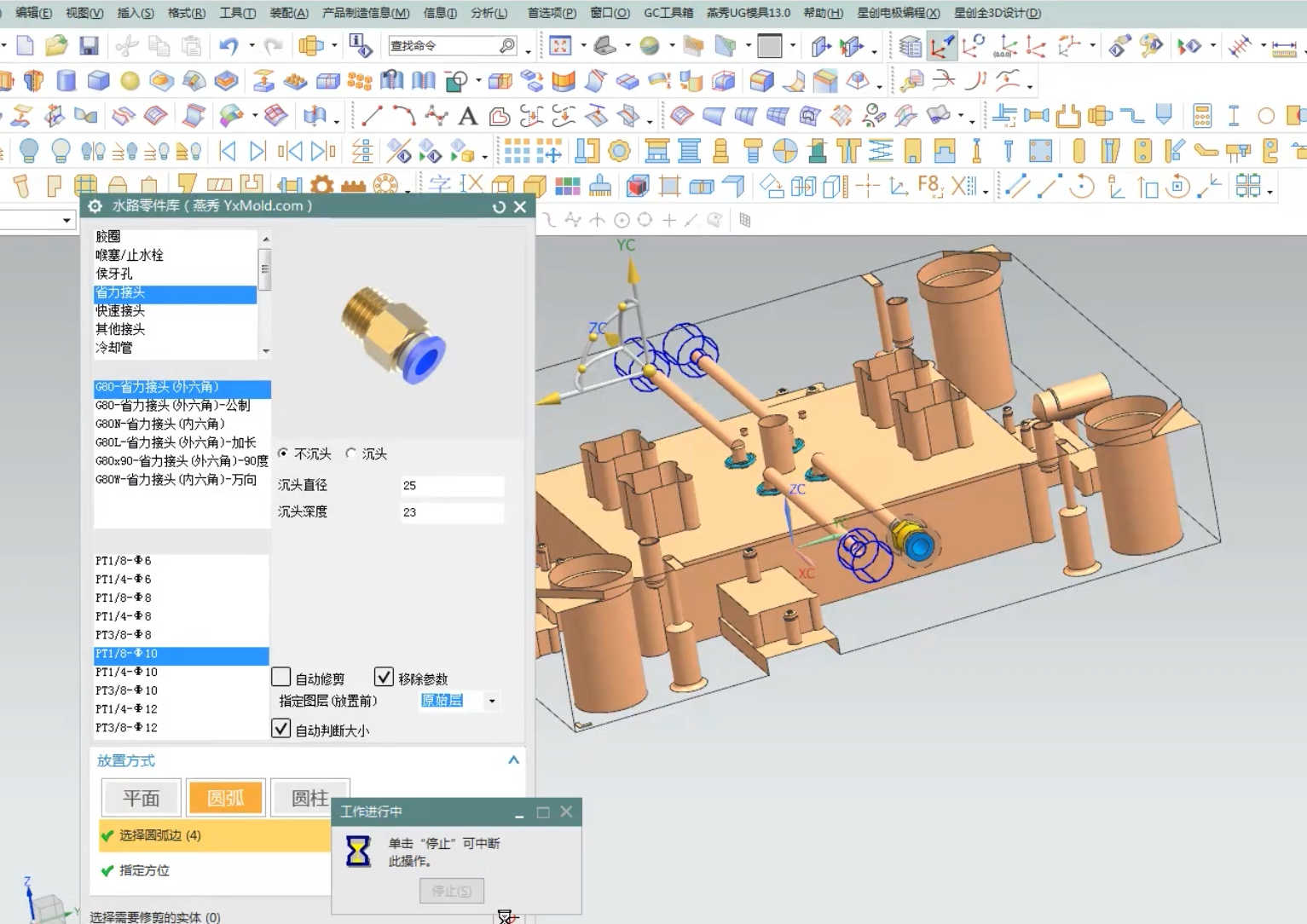1307x924 pixels.
Task: Click the reset icon in the dialog title bar
Action: coord(500,206)
